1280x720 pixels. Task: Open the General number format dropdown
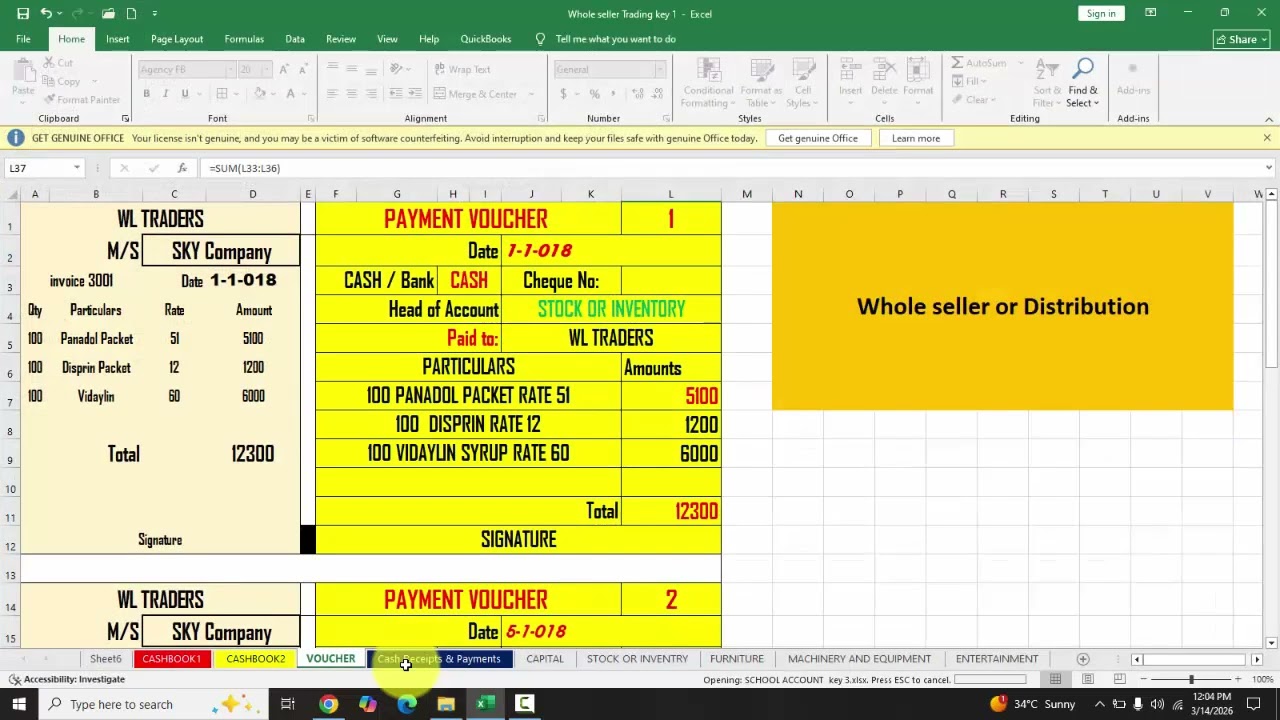659,70
